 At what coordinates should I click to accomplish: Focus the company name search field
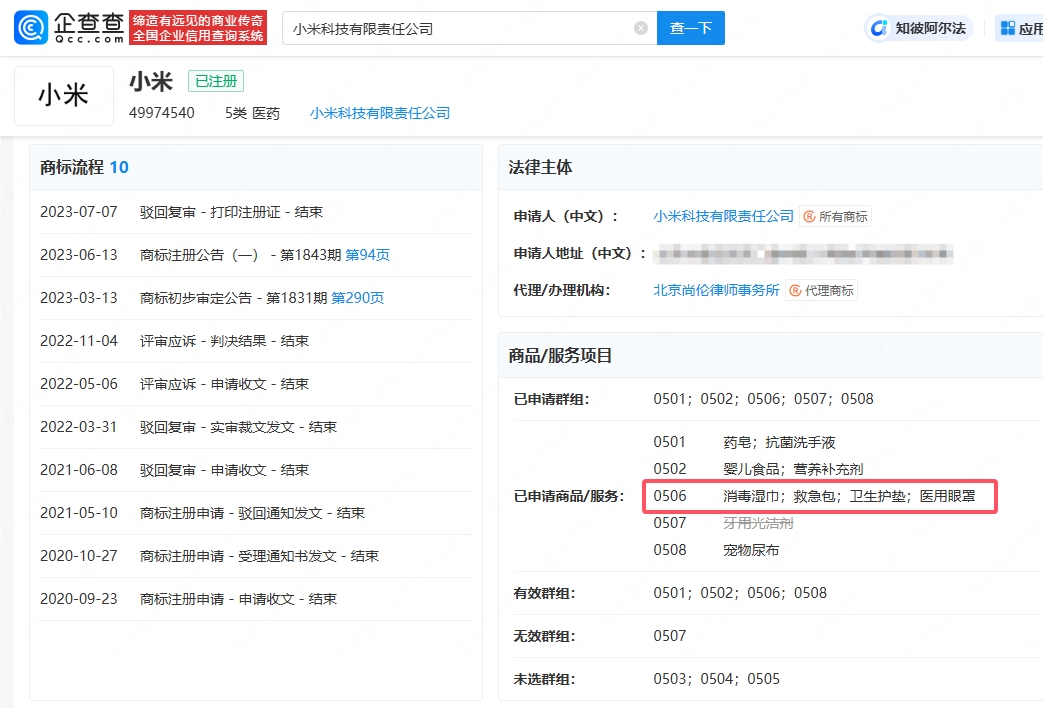(x=460, y=29)
